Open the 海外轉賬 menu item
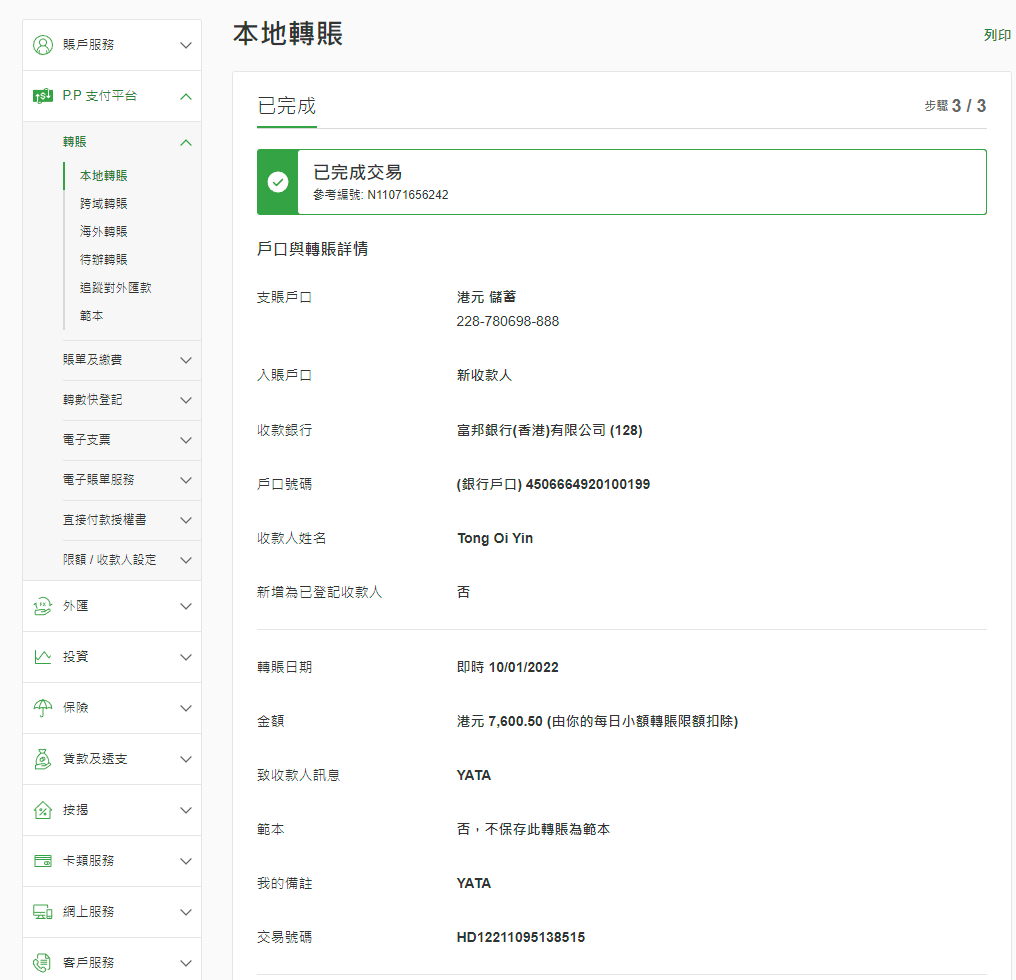Screen dimensions: 1016x980 [104, 232]
